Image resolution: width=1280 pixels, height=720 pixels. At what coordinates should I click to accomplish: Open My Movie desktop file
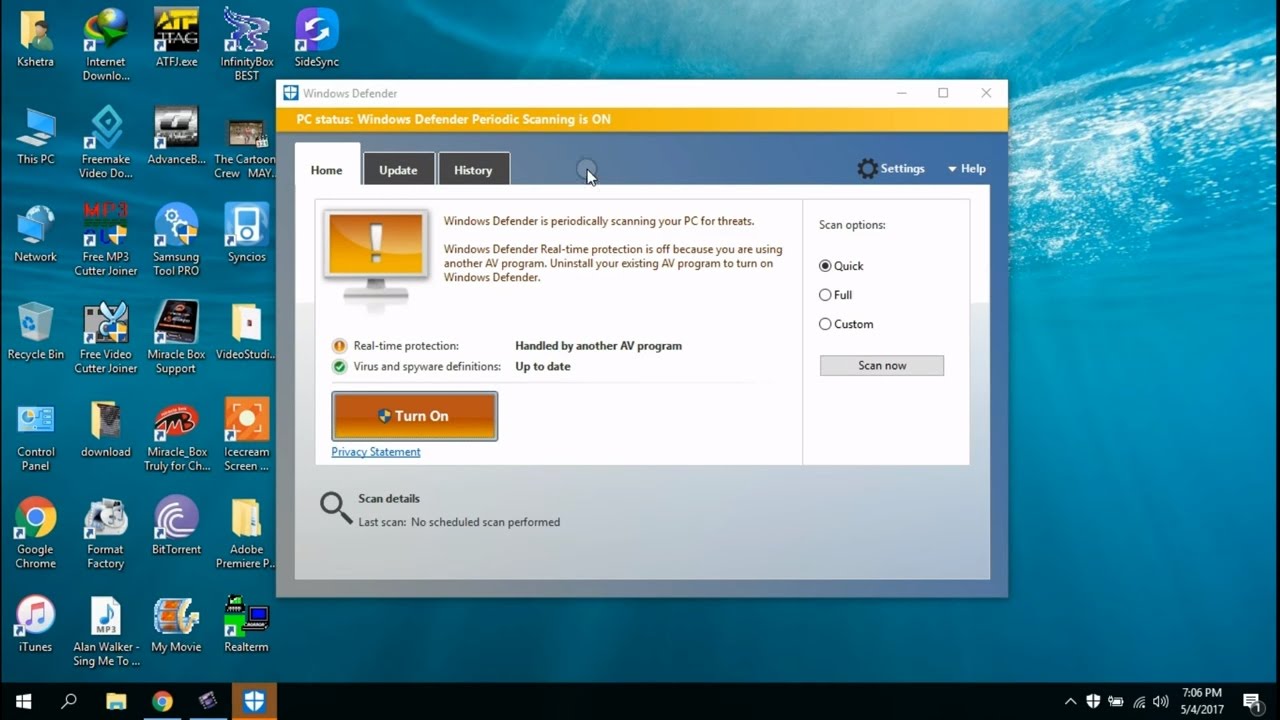[176, 623]
